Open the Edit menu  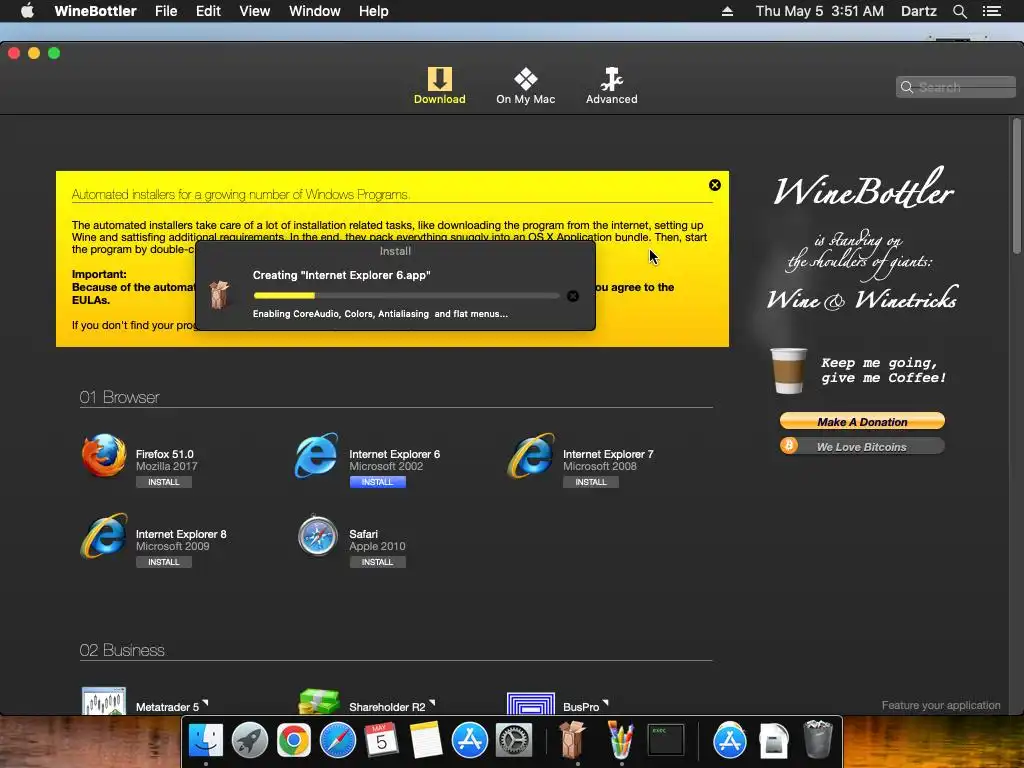(x=208, y=11)
